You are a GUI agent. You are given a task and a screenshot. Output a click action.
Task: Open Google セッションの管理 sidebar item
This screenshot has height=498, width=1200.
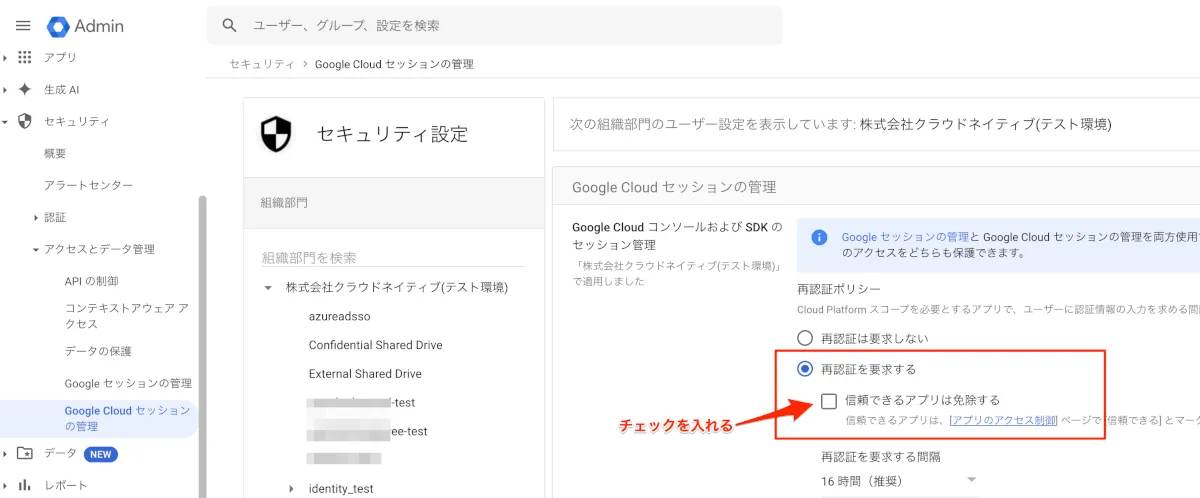point(128,383)
